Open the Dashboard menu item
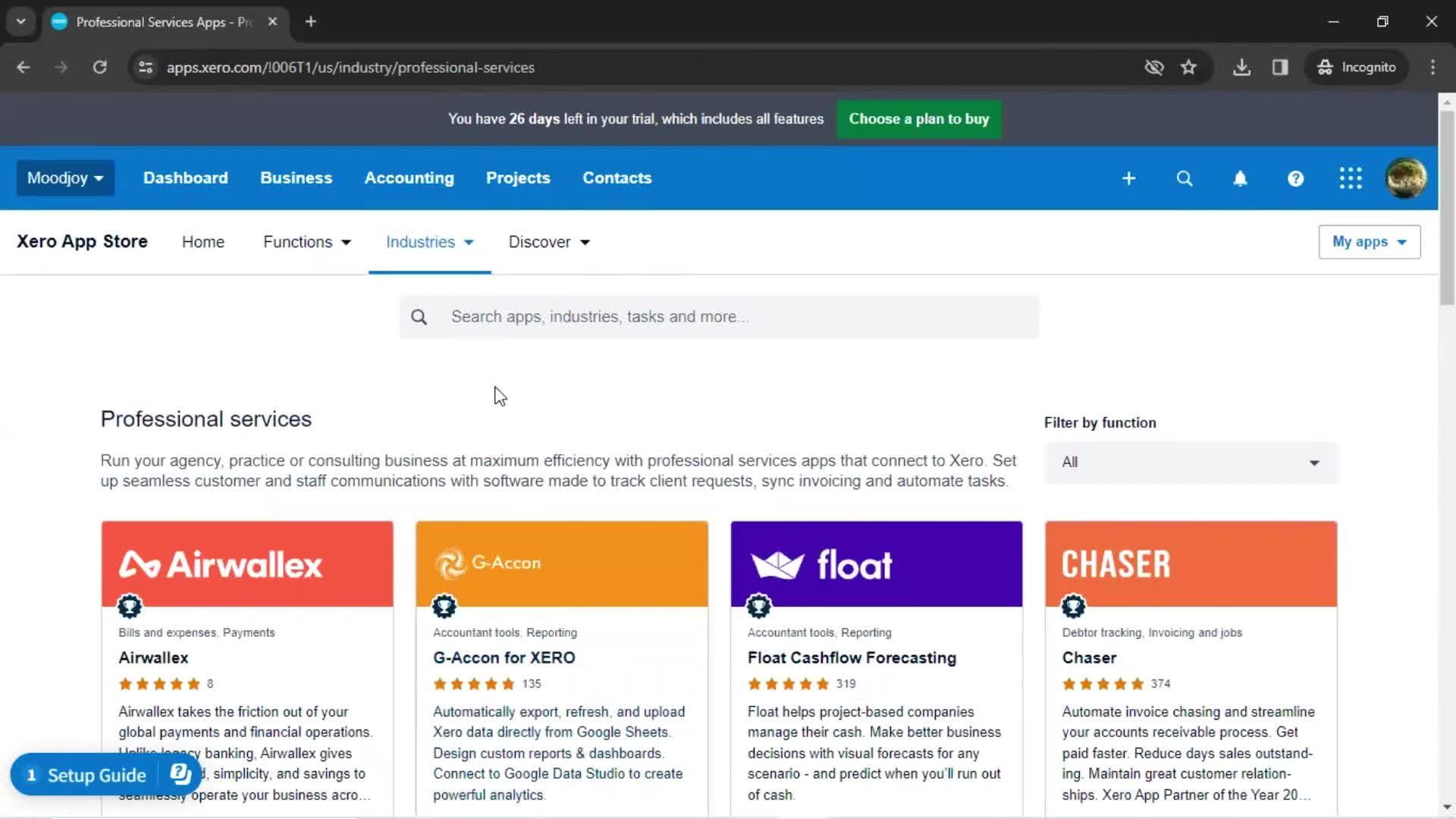1456x819 pixels. (186, 178)
